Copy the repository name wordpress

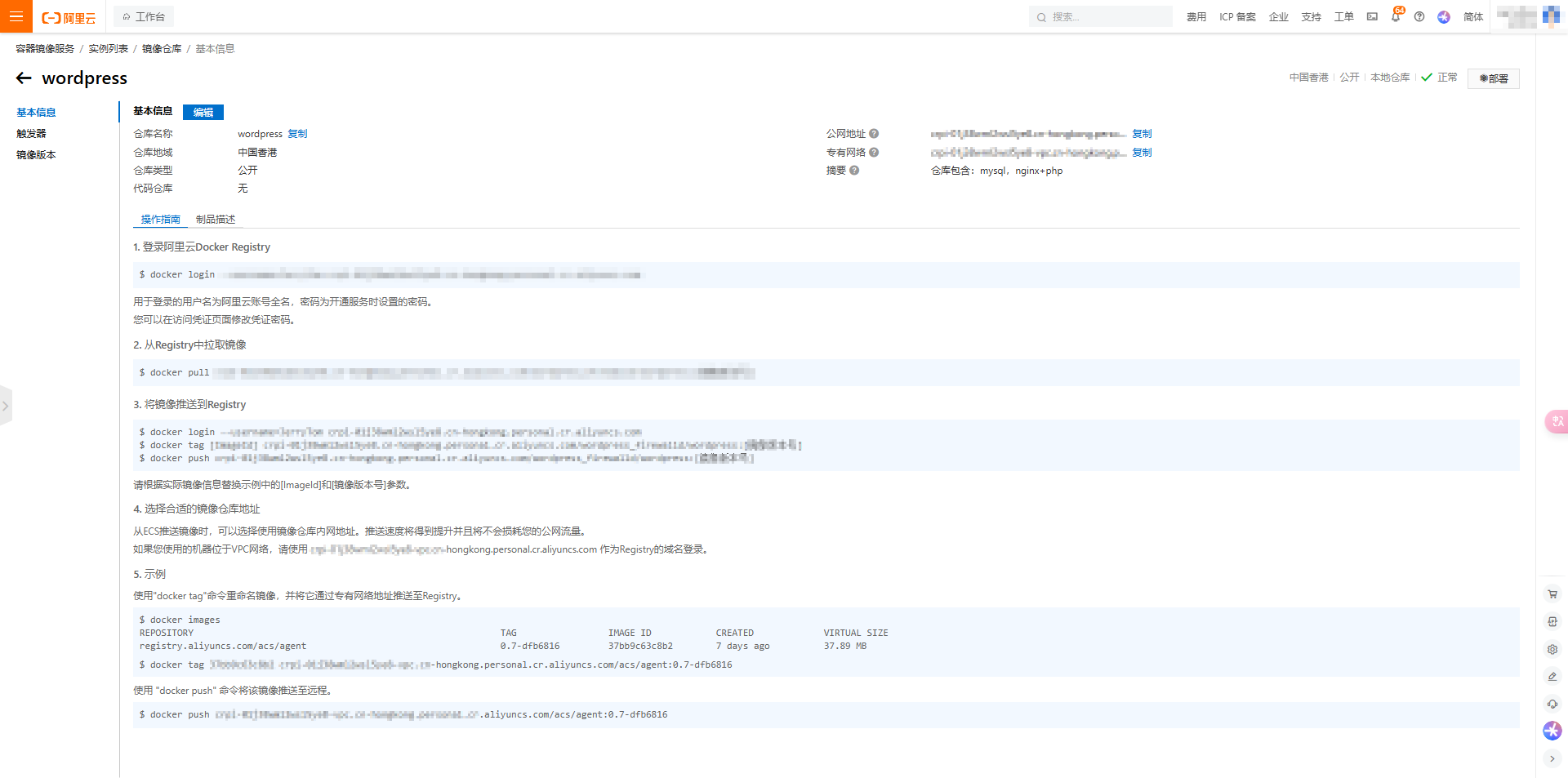[297, 134]
